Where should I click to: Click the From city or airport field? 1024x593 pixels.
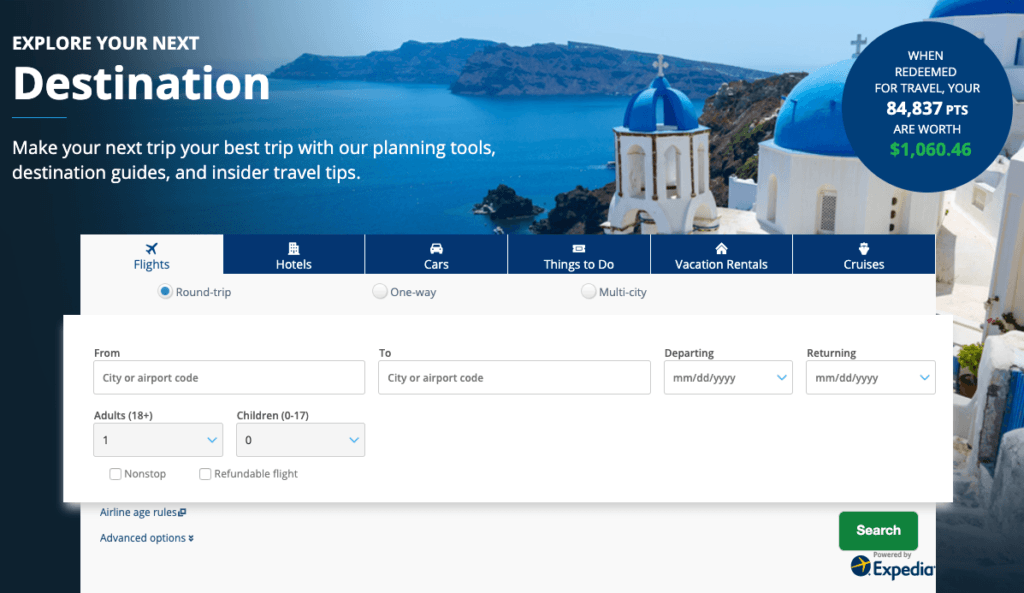point(229,377)
